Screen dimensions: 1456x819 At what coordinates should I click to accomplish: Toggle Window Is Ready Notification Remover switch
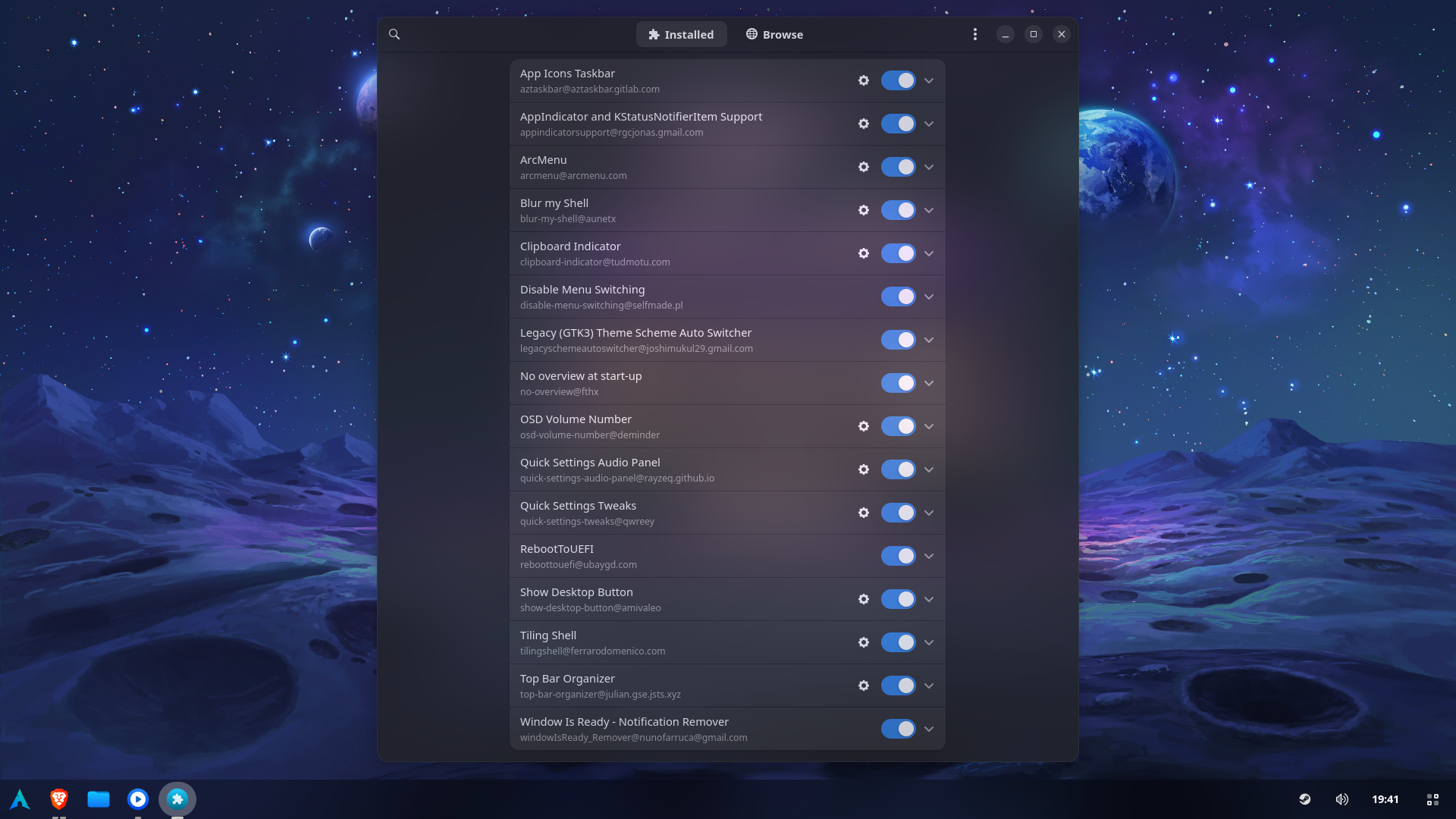pos(899,729)
